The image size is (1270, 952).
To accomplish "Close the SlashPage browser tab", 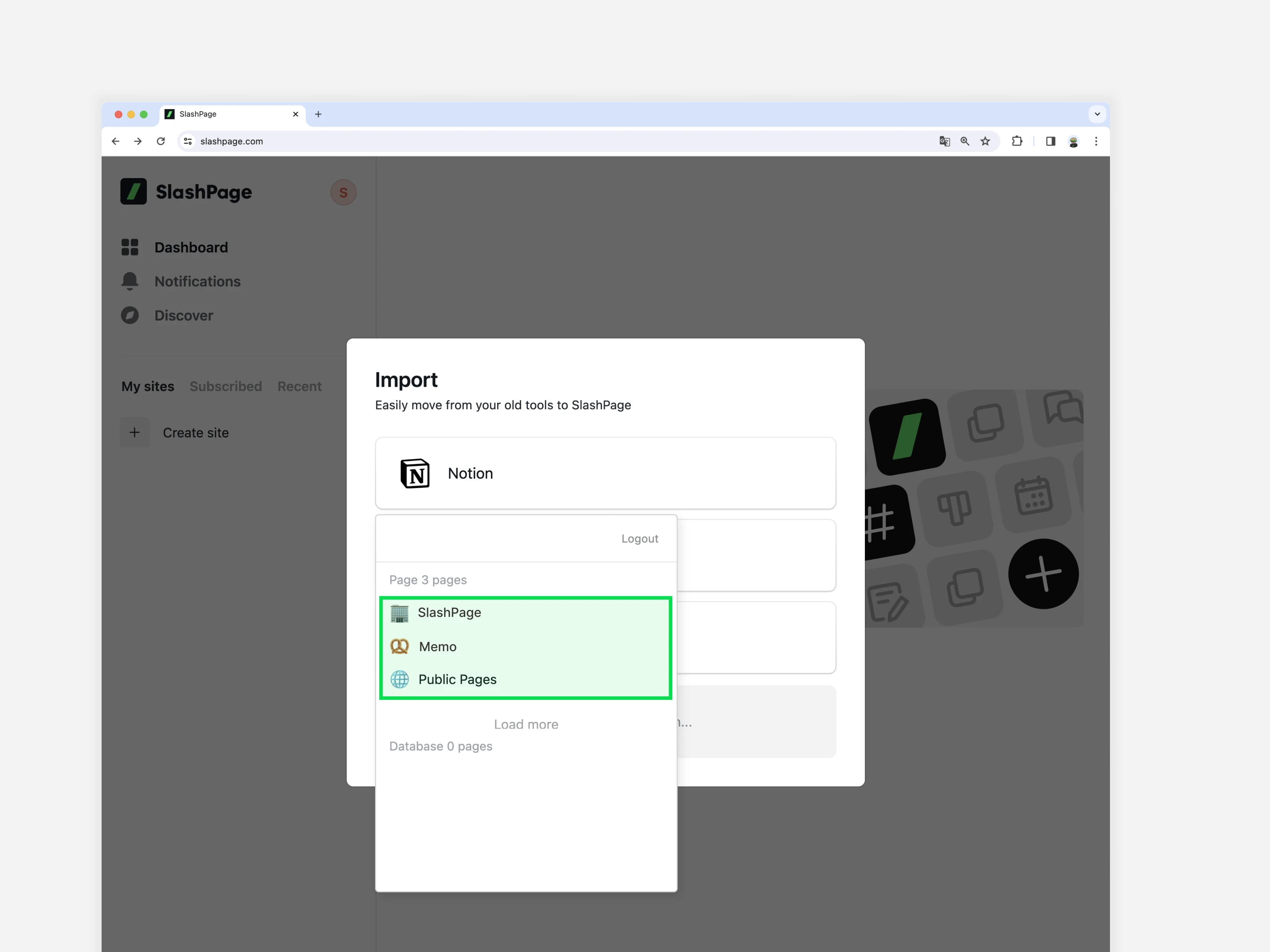I will (x=295, y=114).
